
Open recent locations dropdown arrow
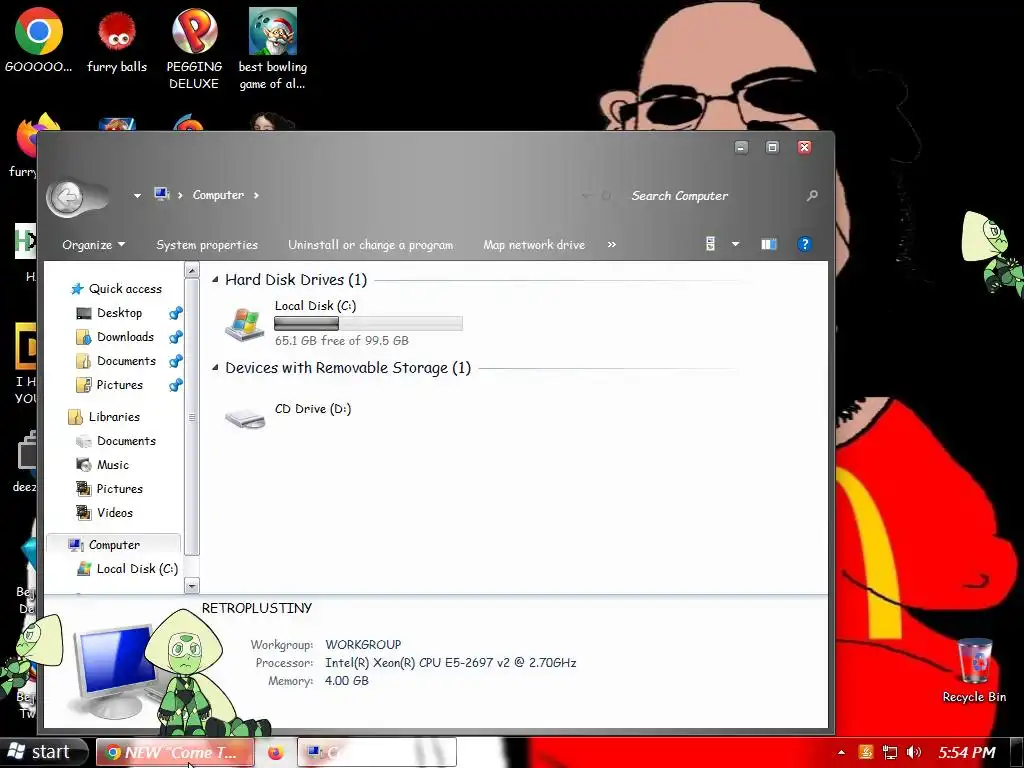click(137, 195)
